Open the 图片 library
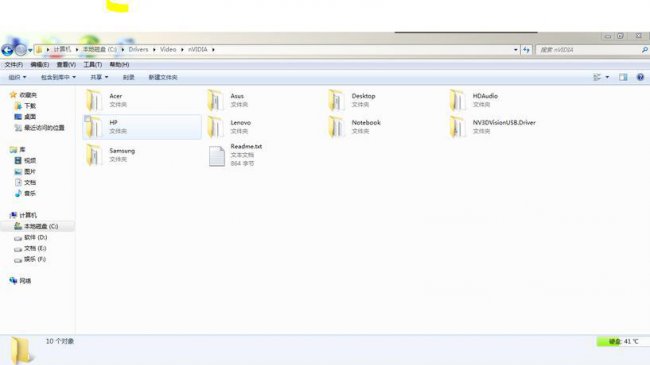Screen dimensions: 650x365 (x=30, y=171)
